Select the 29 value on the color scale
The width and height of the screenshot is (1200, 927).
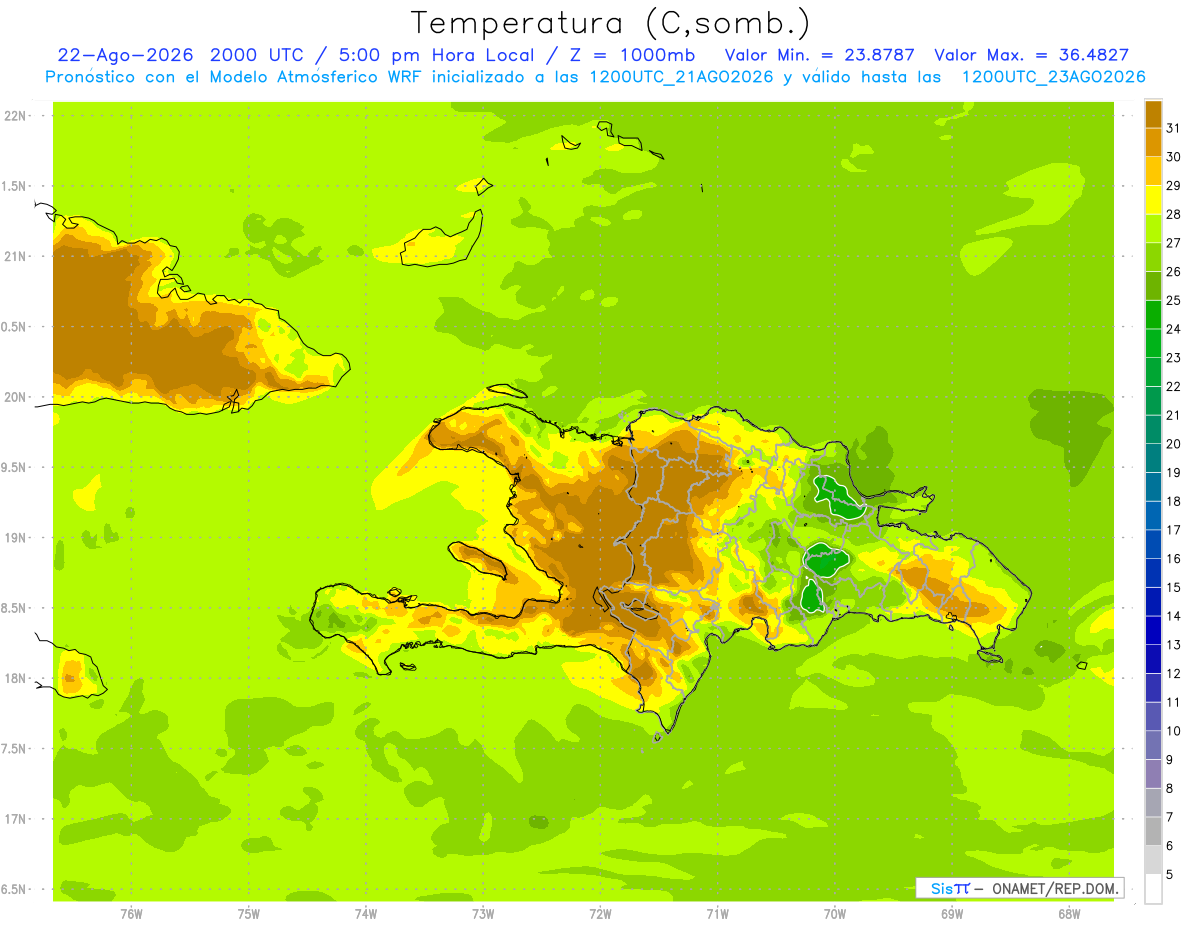tap(1173, 185)
